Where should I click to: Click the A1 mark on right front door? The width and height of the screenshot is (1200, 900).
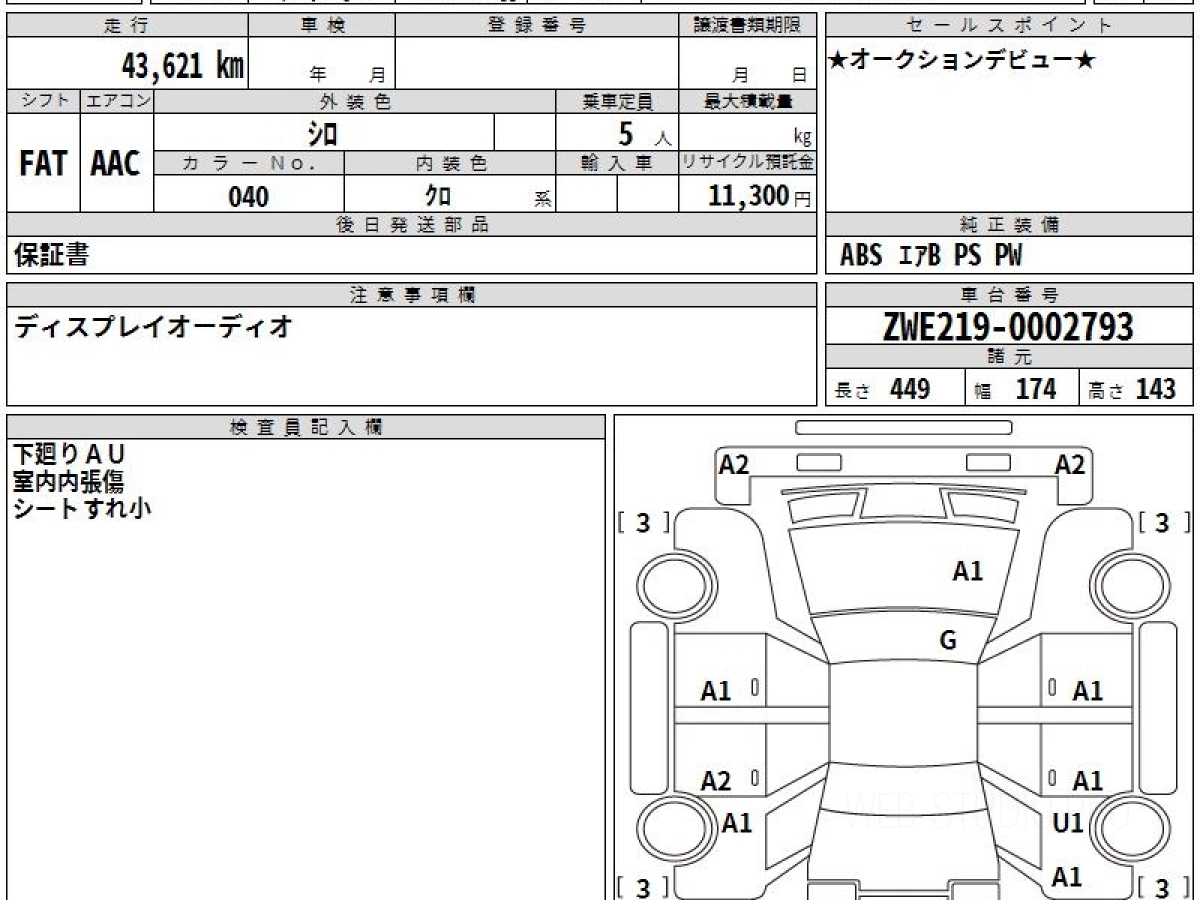pyautogui.click(x=1088, y=691)
